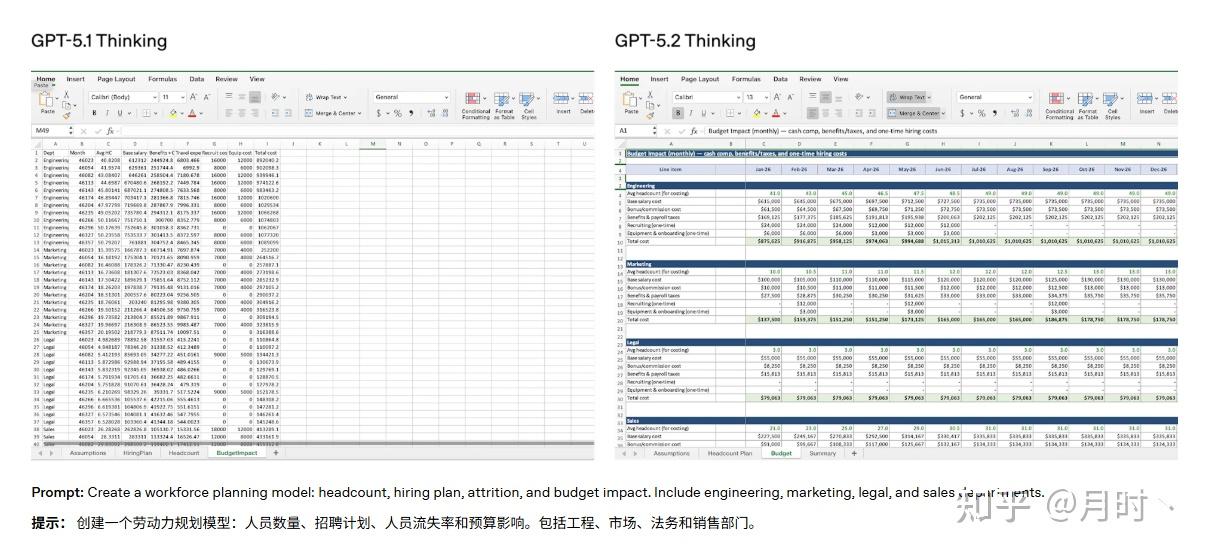Toggle Italic in GPT-5.1 Excel window

107,113
